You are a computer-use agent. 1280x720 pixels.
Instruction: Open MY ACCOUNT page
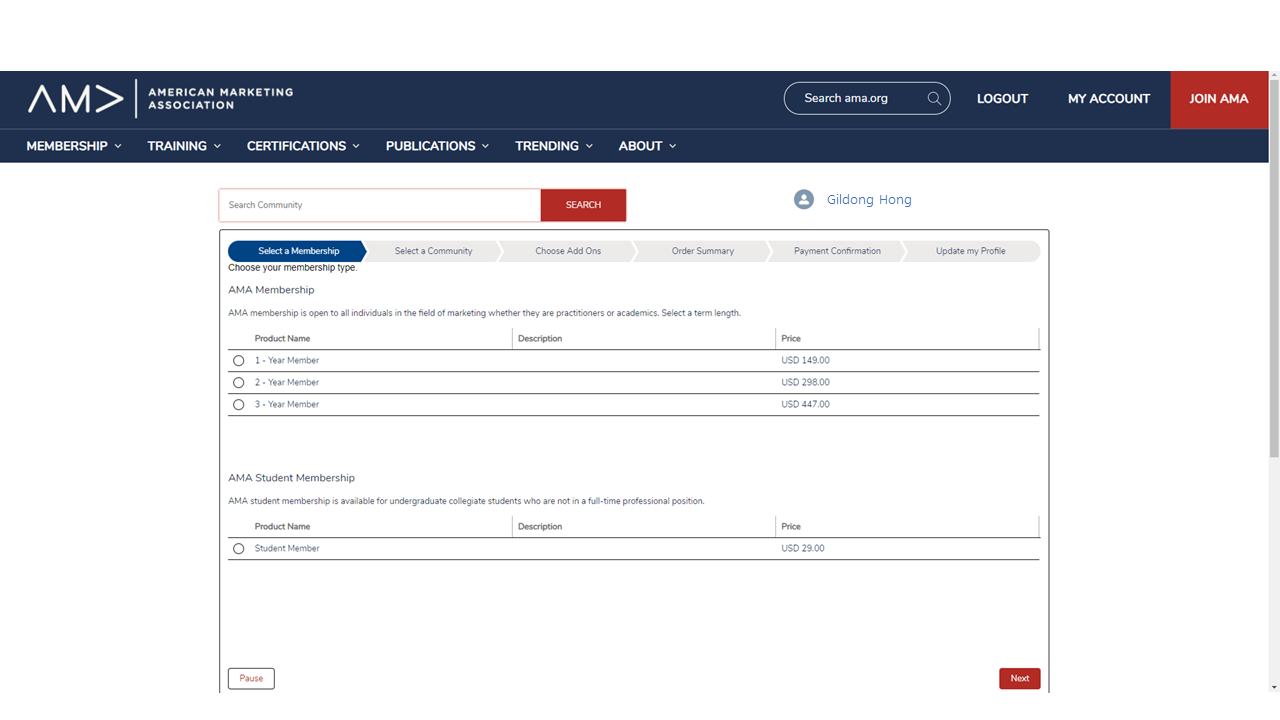coord(1109,99)
